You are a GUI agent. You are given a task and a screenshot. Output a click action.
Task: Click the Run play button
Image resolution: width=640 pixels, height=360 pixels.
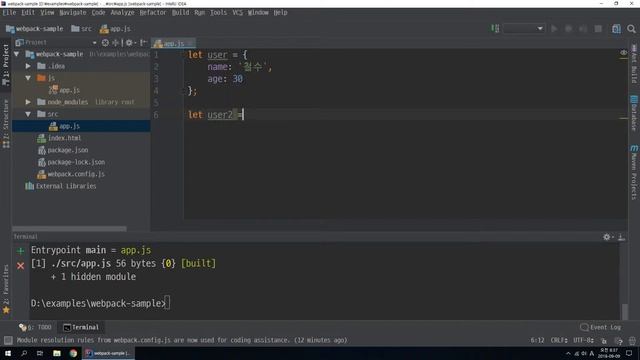pyautogui.click(x=554, y=29)
